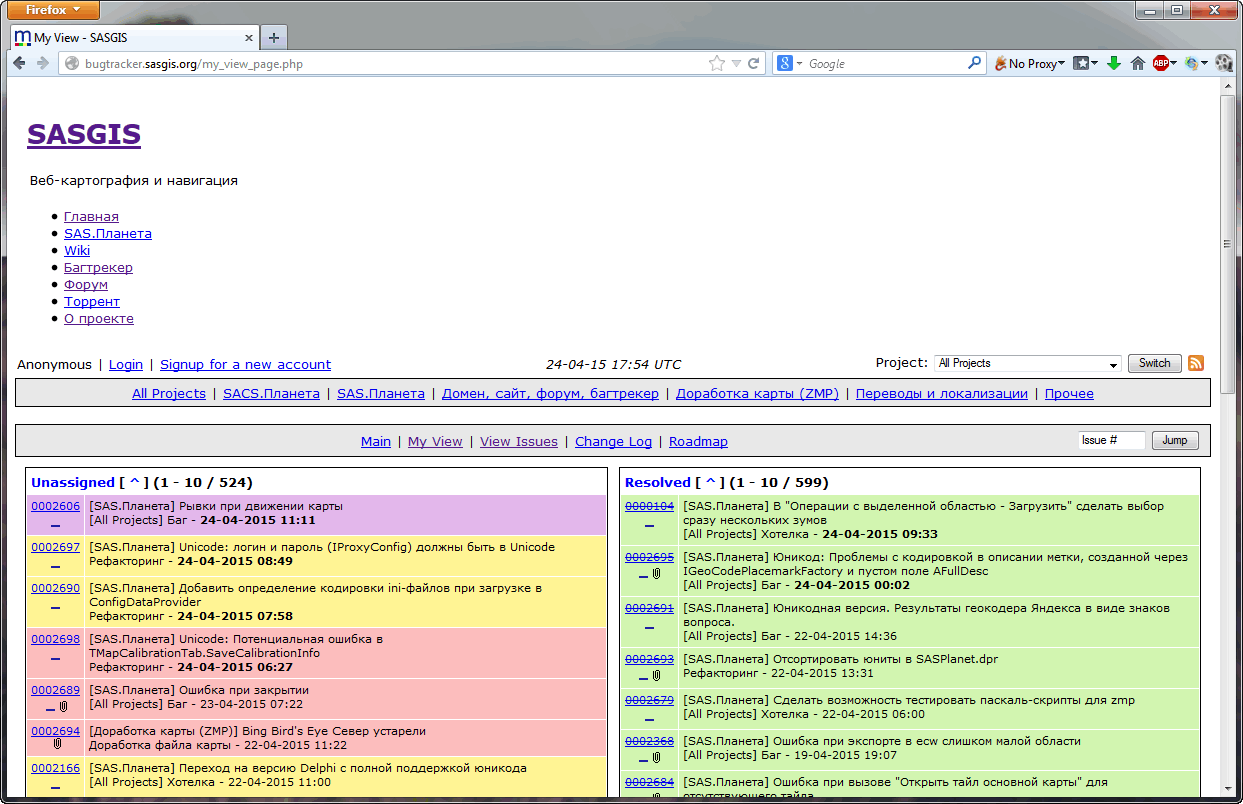Open the Firefox application menu
The height and width of the screenshot is (804, 1243).
tap(50, 10)
